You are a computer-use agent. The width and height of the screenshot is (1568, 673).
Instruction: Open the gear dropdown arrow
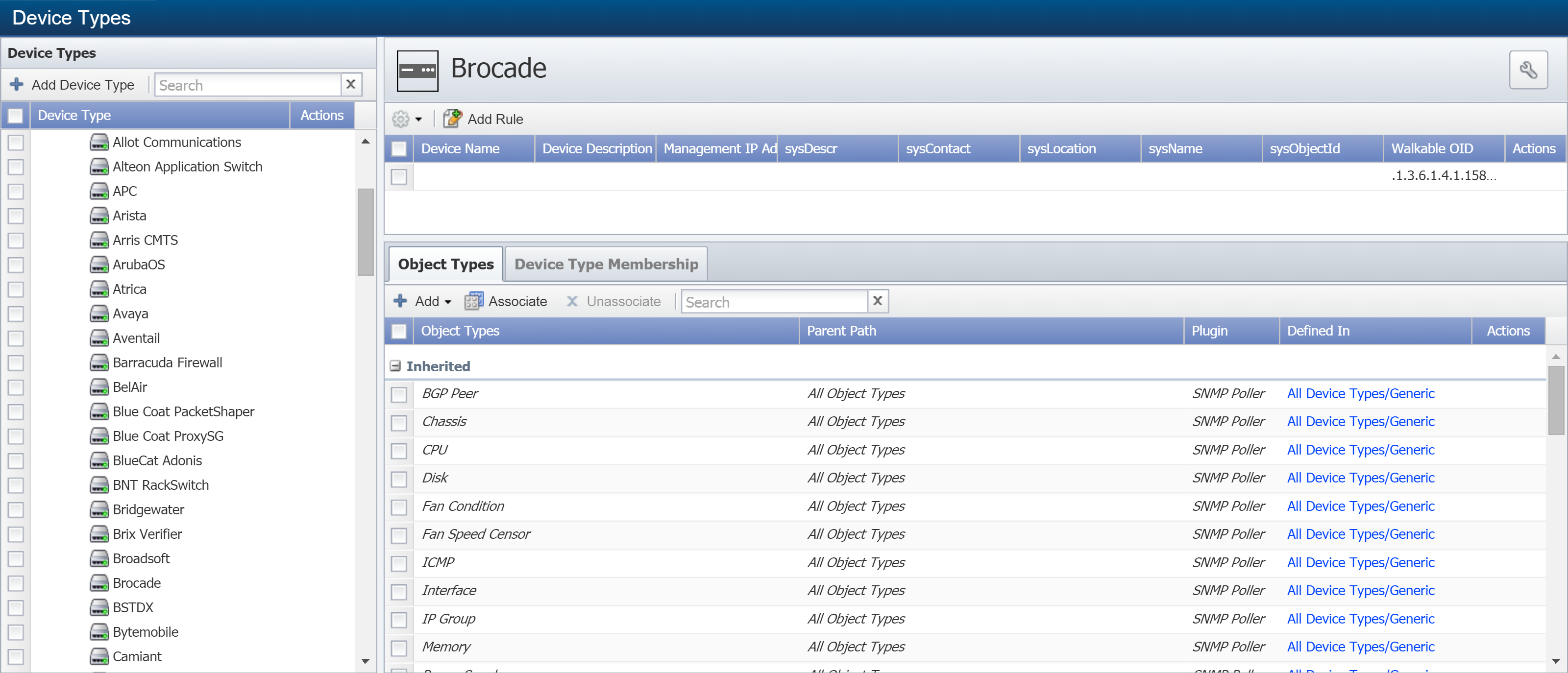click(x=419, y=119)
